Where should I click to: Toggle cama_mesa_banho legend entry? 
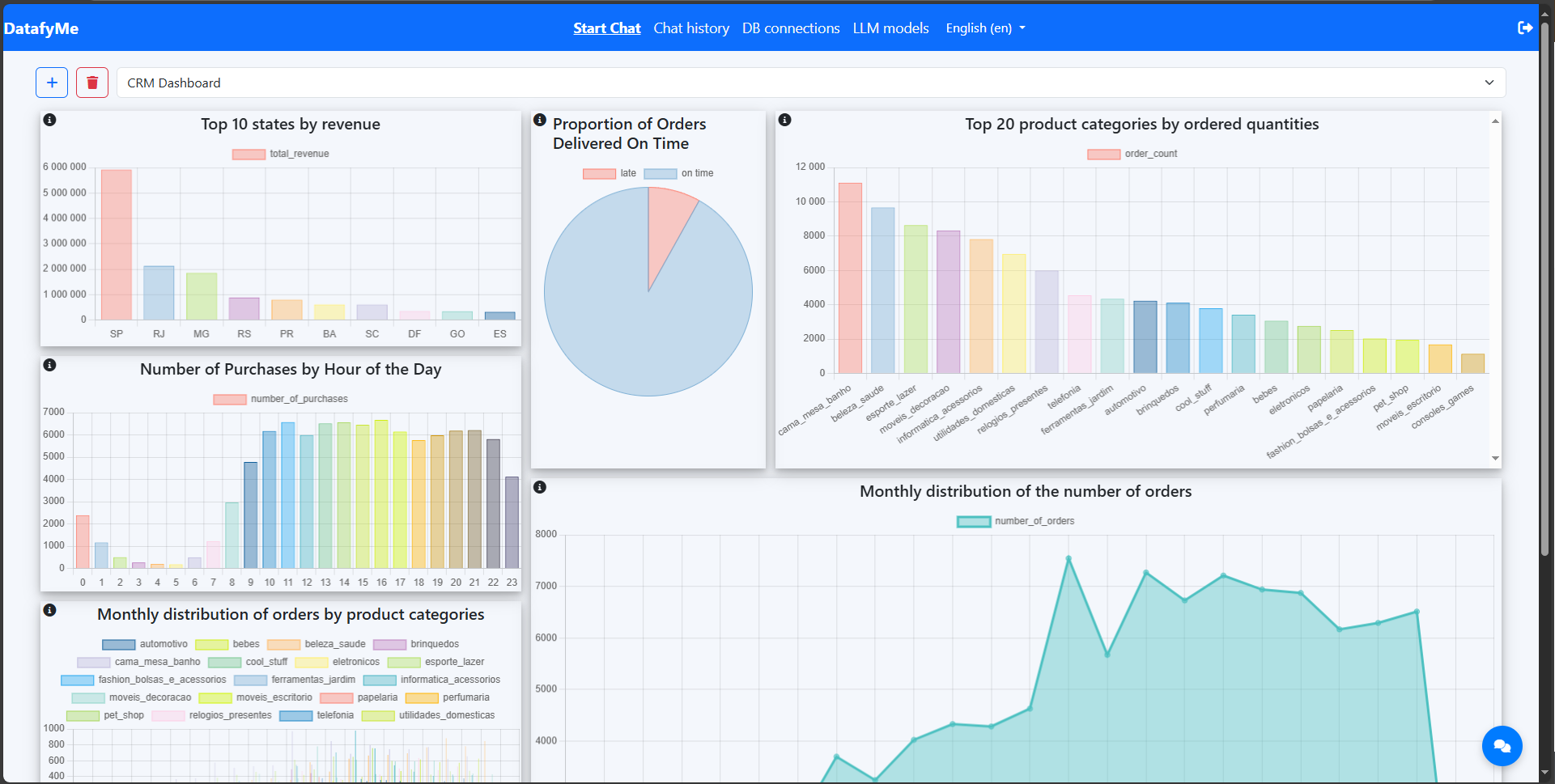point(138,662)
